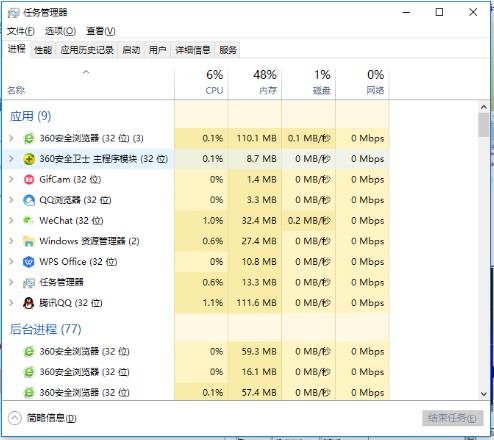Click the 110.1 MB memory cell

tap(255, 138)
